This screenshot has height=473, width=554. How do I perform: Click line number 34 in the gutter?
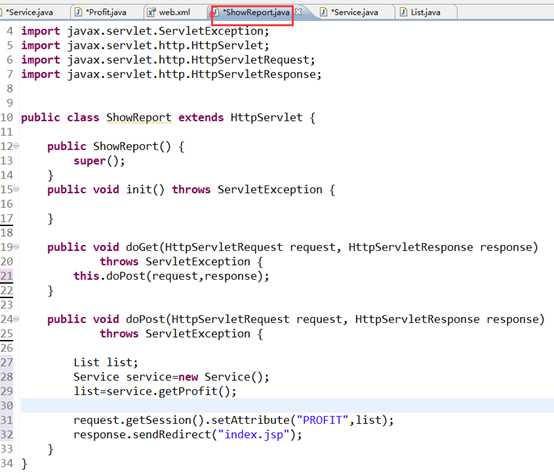point(7,463)
